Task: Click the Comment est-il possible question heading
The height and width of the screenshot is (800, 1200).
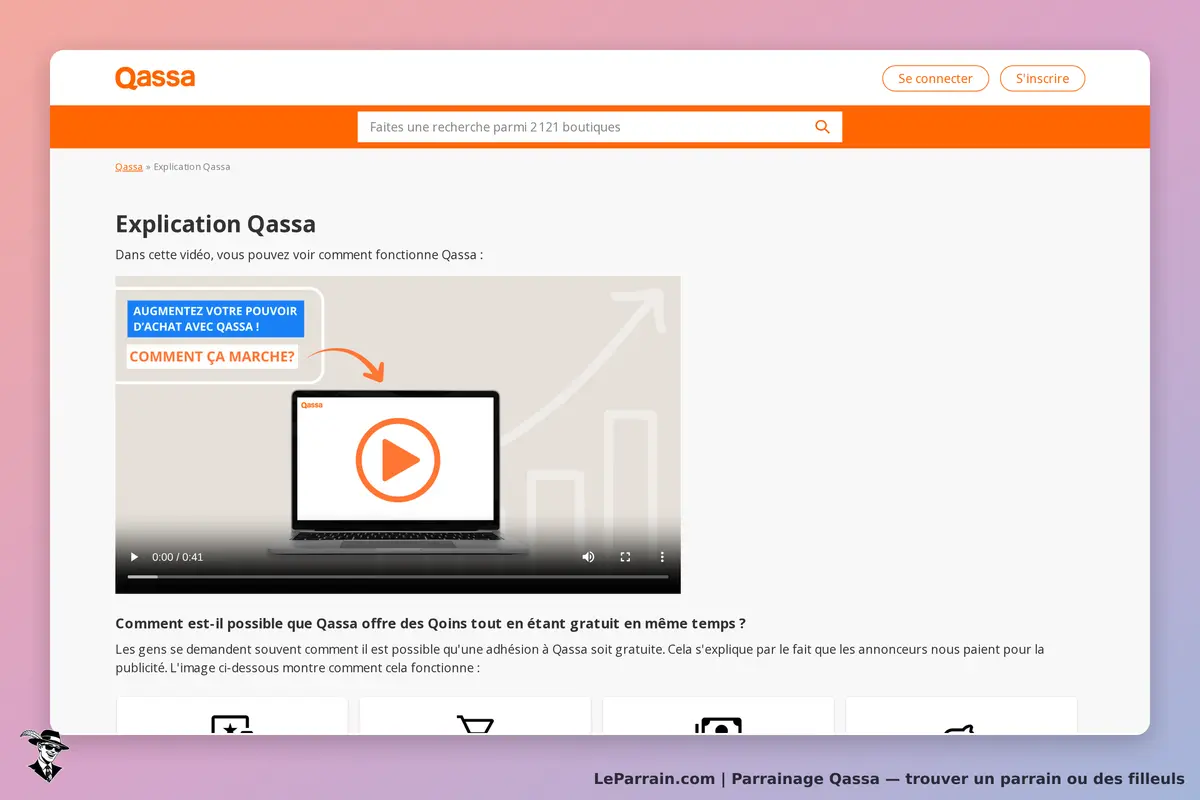Action: tap(430, 624)
